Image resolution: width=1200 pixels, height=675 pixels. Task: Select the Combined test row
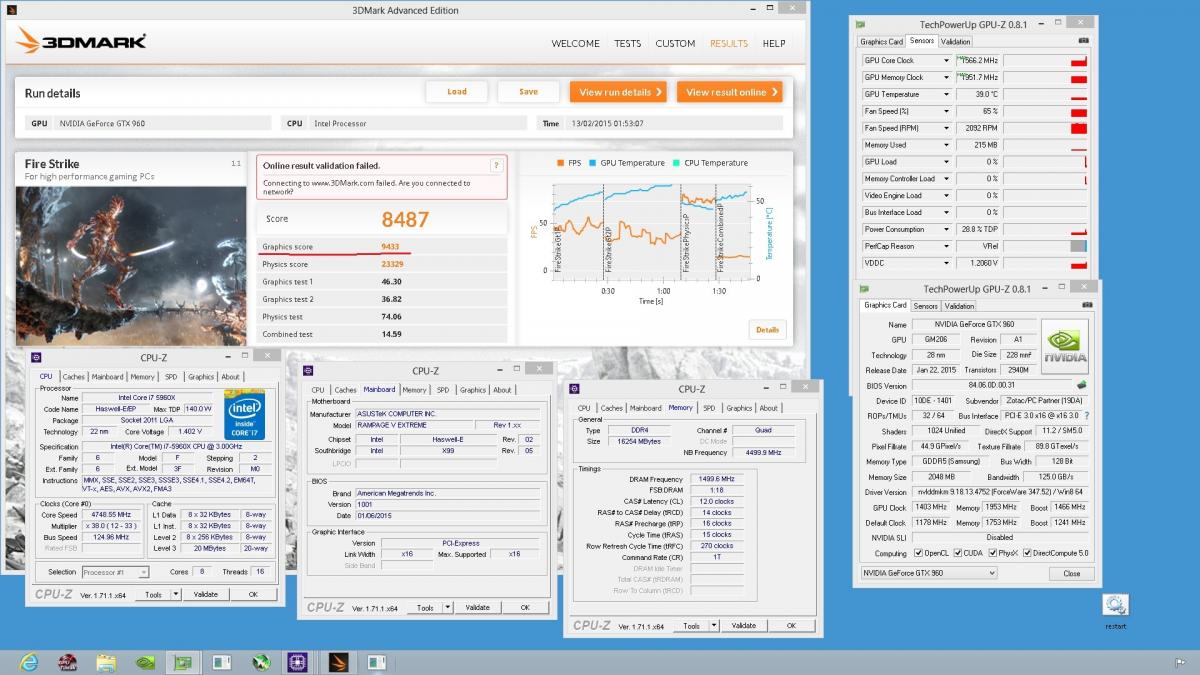pos(381,334)
